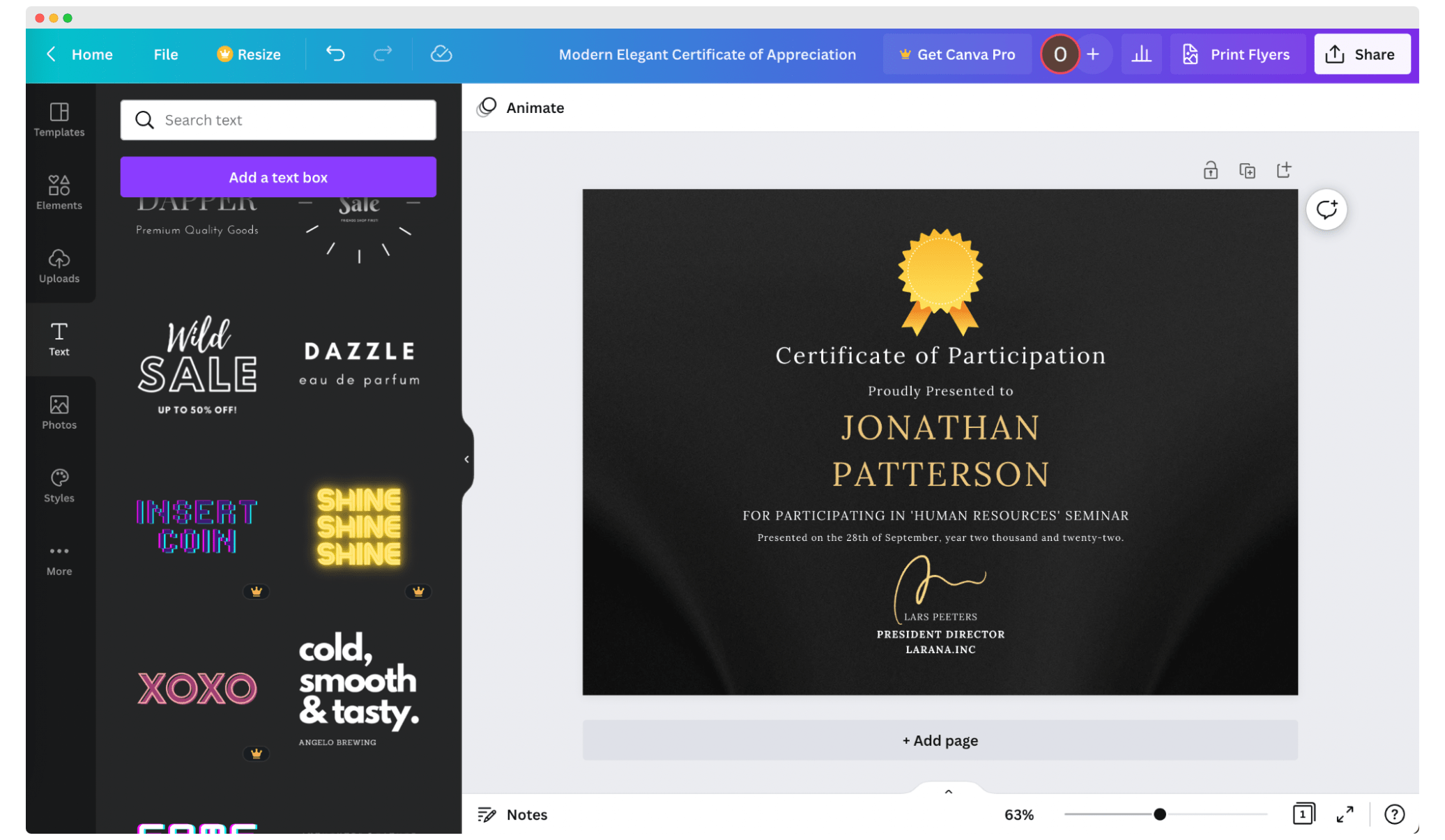
Task: Click the zoom slider handle
Action: click(1159, 814)
